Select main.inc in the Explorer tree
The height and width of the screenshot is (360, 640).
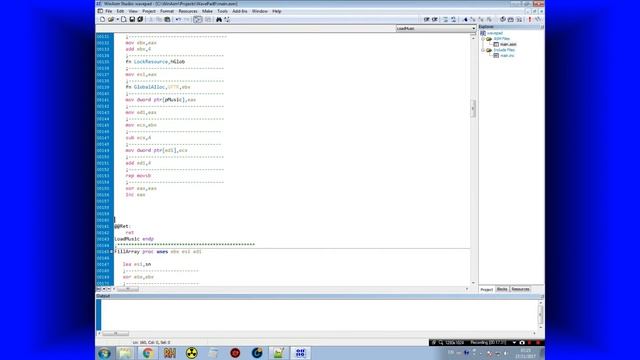click(x=507, y=55)
